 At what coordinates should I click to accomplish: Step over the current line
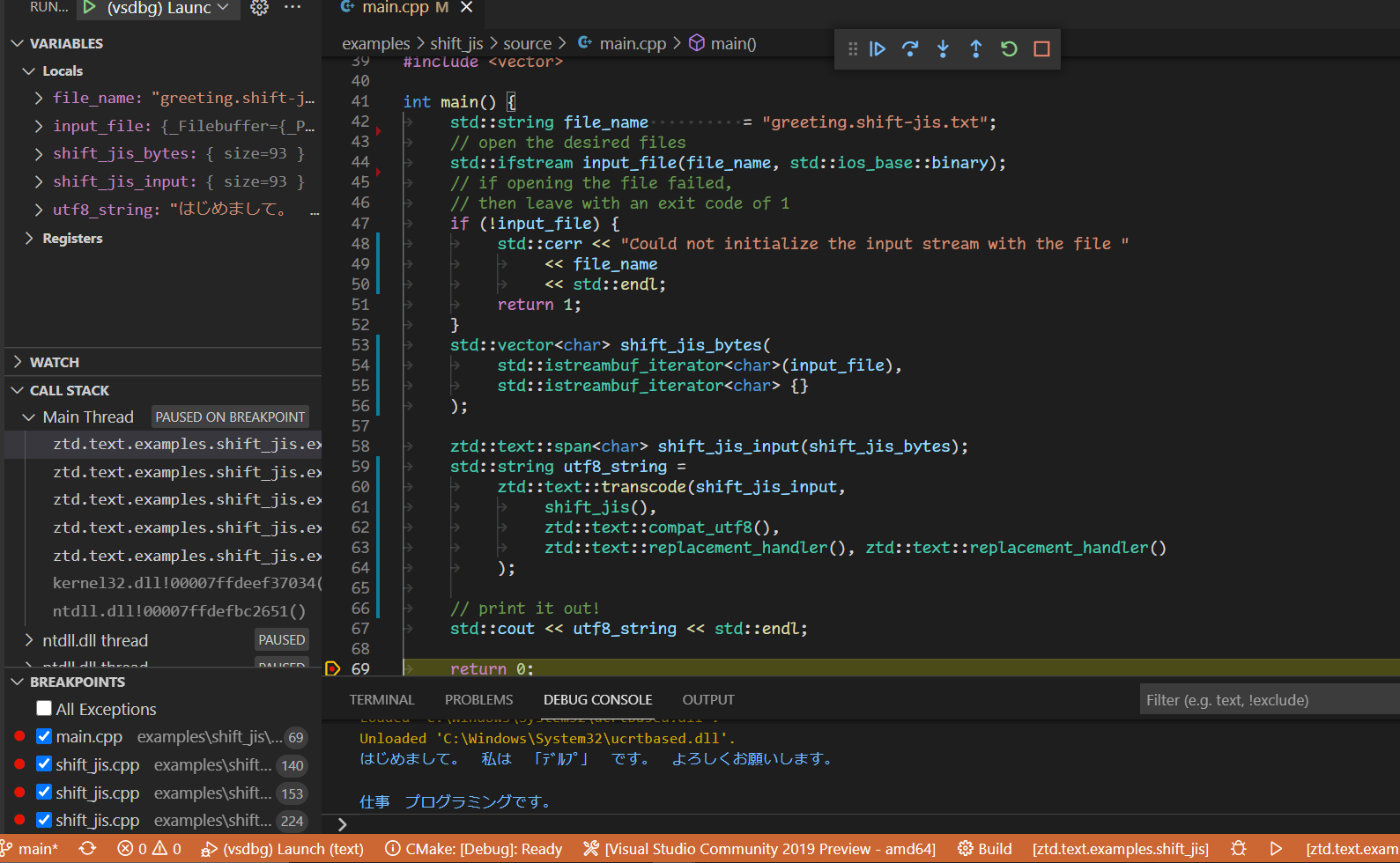[x=910, y=49]
